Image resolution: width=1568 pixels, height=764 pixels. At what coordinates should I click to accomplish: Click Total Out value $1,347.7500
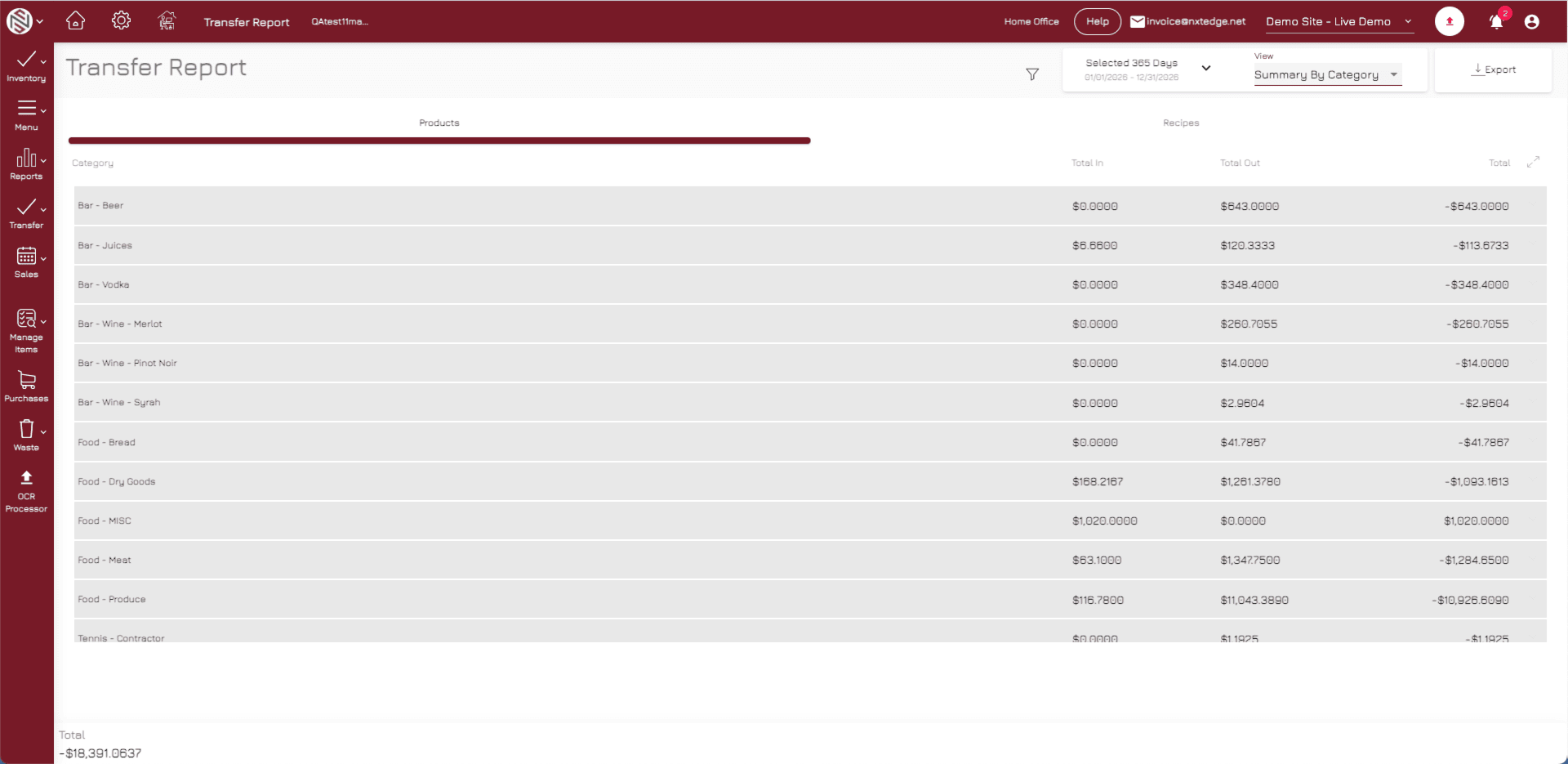pyautogui.click(x=1250, y=560)
